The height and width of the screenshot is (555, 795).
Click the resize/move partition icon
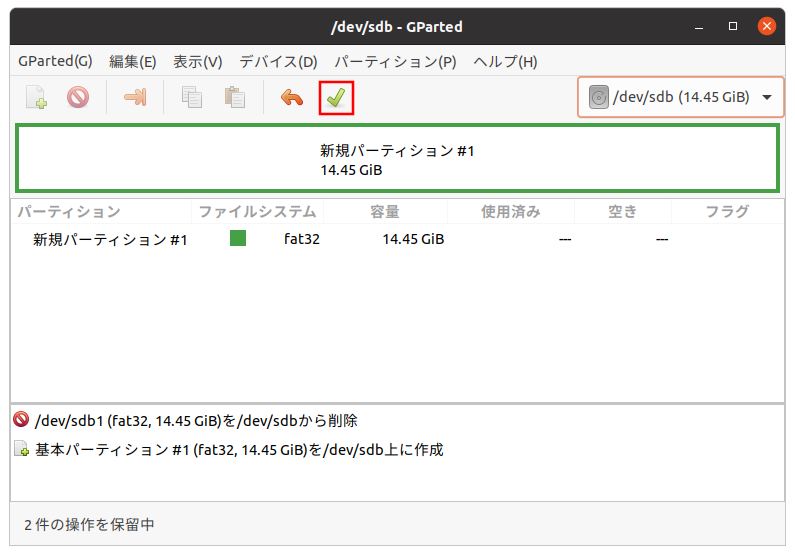[134, 98]
